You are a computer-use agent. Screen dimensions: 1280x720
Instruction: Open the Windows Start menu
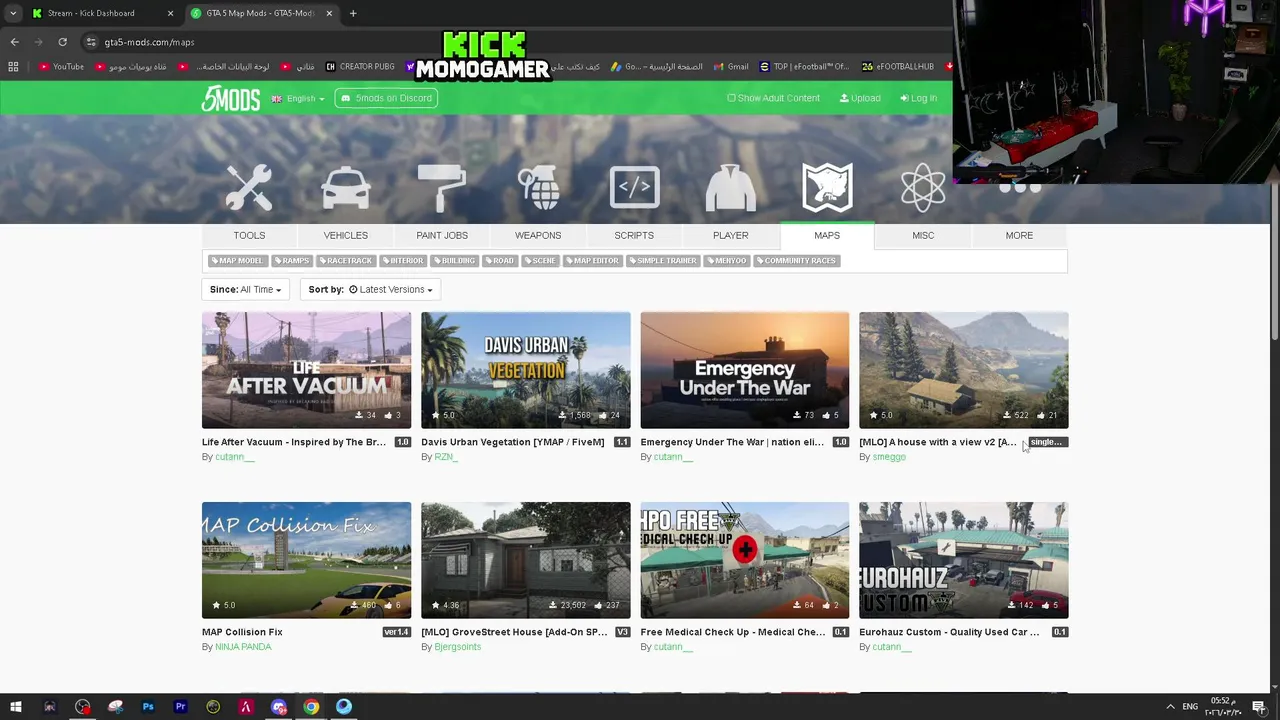point(17,707)
